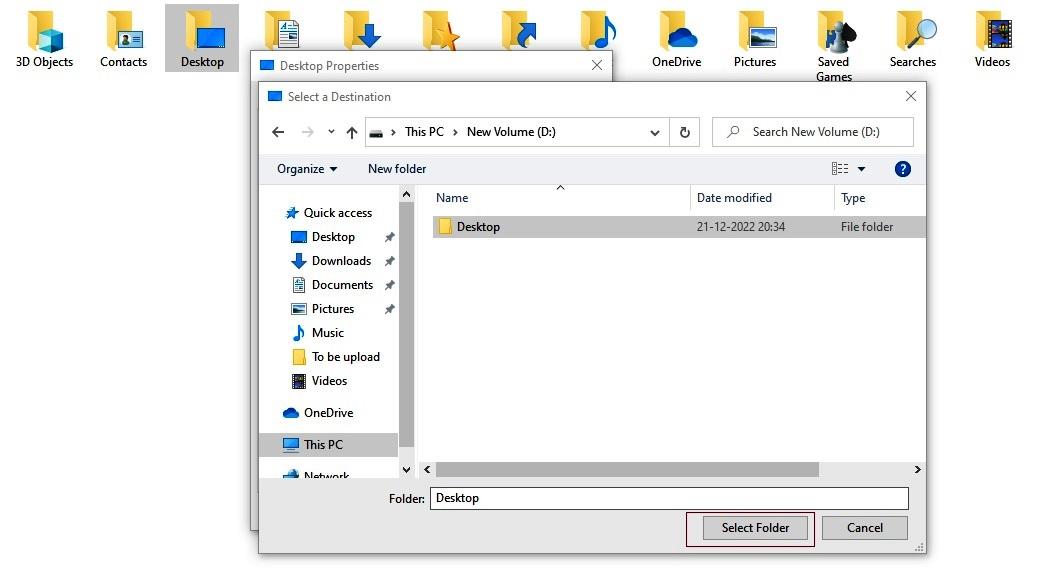Click New Volume (D:) in the address breadcrumb

pos(511,132)
